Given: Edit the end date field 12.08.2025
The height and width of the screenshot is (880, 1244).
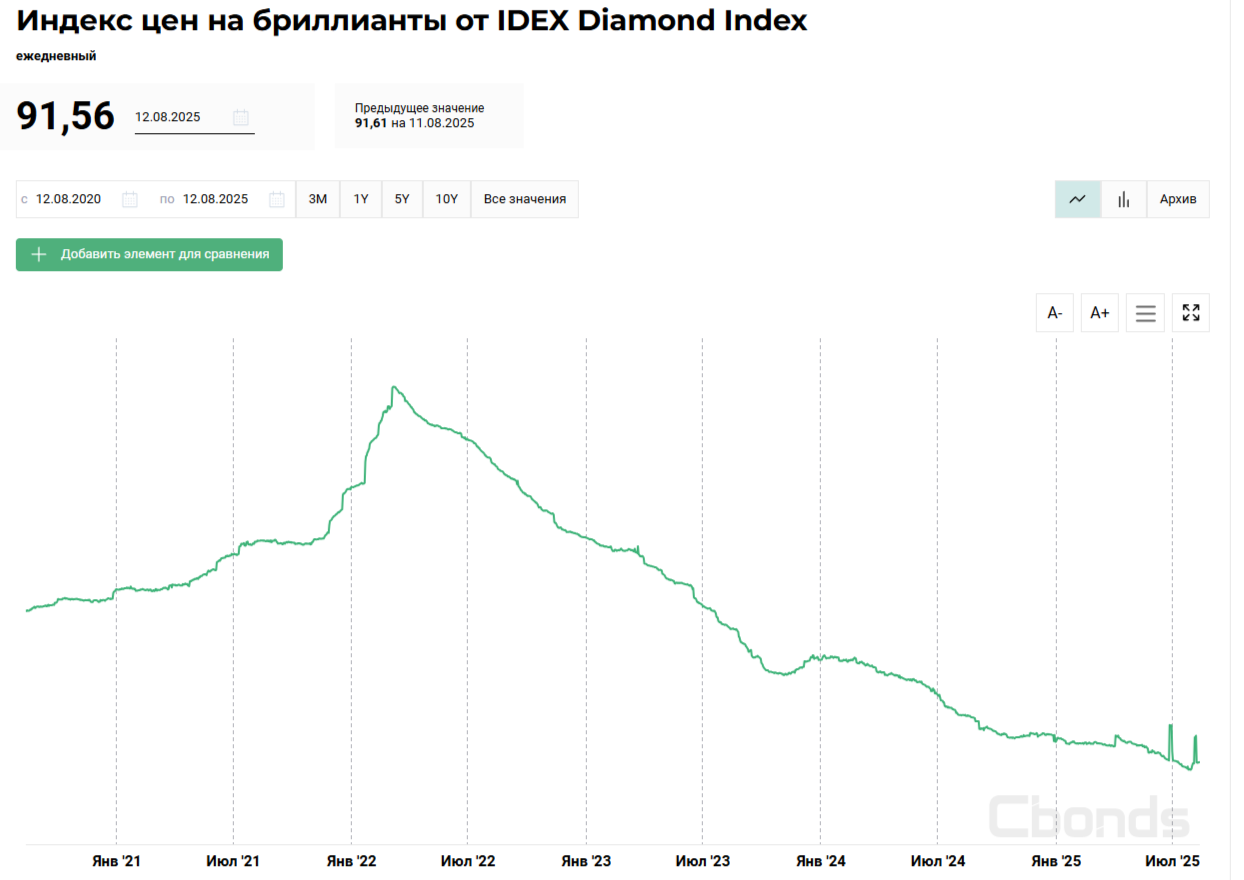Looking at the screenshot, I should pyautogui.click(x=215, y=199).
